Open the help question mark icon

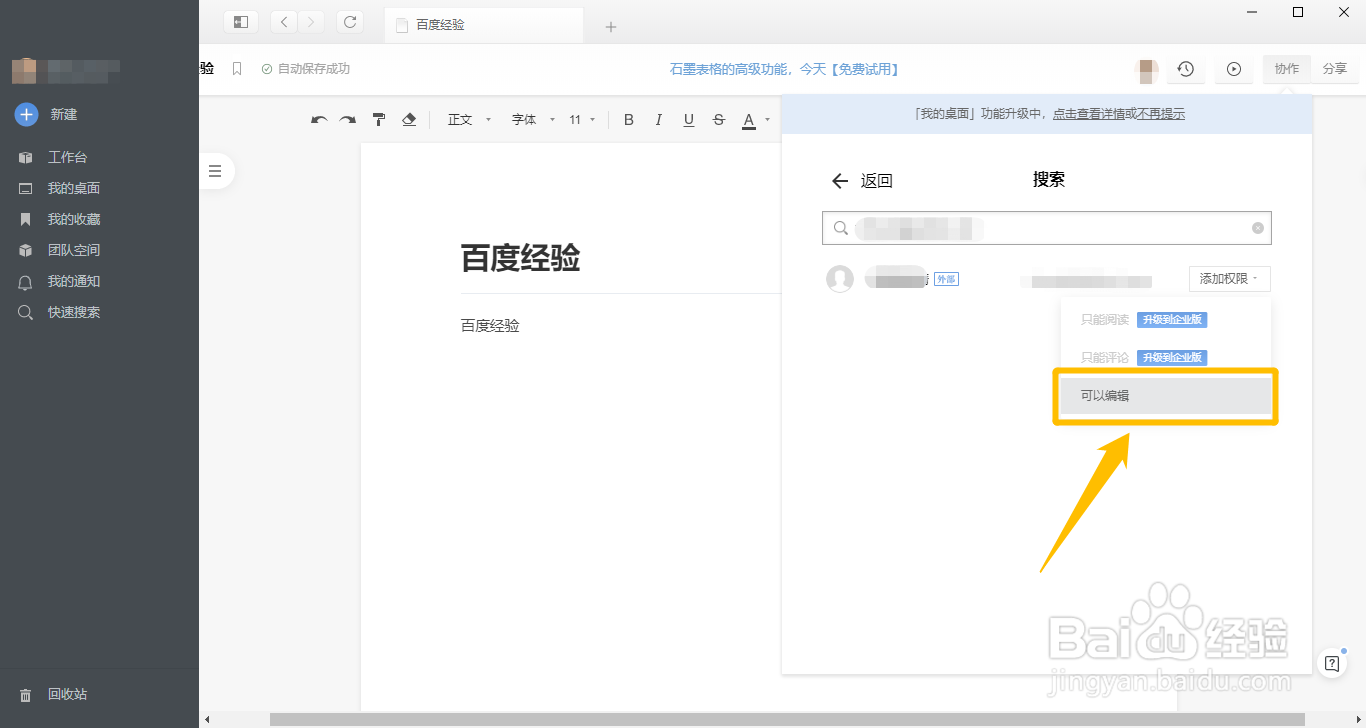pyautogui.click(x=1332, y=663)
